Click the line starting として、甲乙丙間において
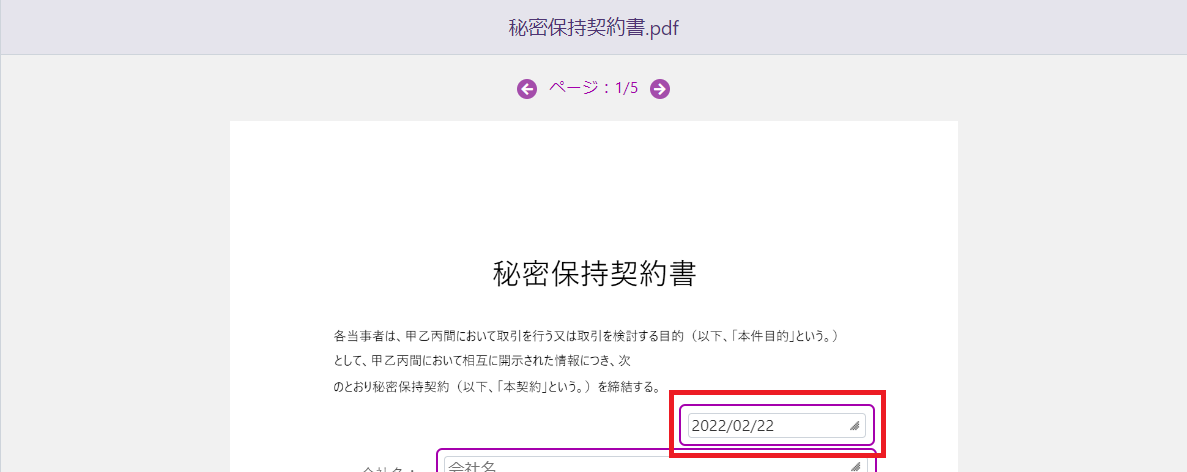Image resolution: width=1187 pixels, height=472 pixels. point(482,361)
